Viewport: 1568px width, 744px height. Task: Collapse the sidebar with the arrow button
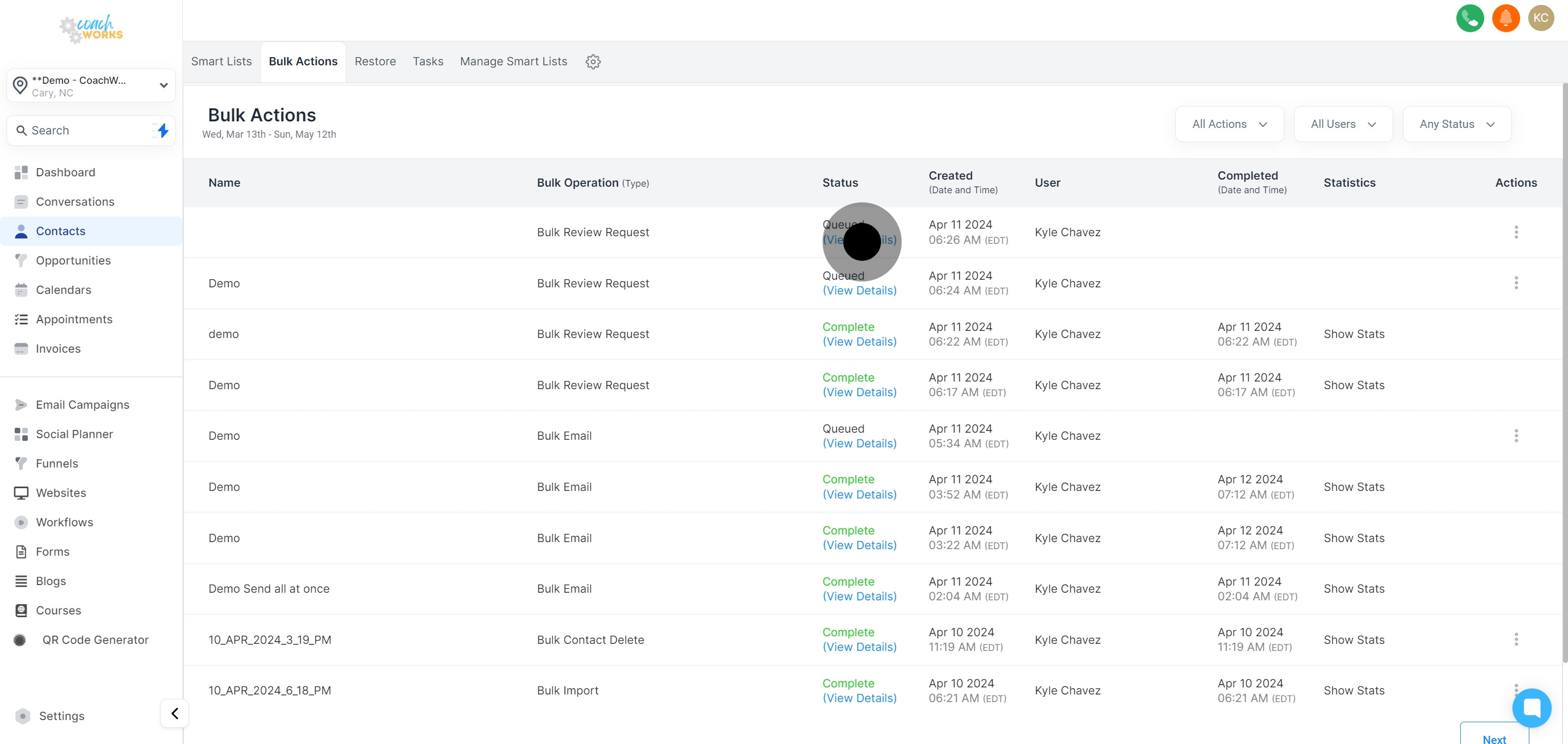point(175,713)
